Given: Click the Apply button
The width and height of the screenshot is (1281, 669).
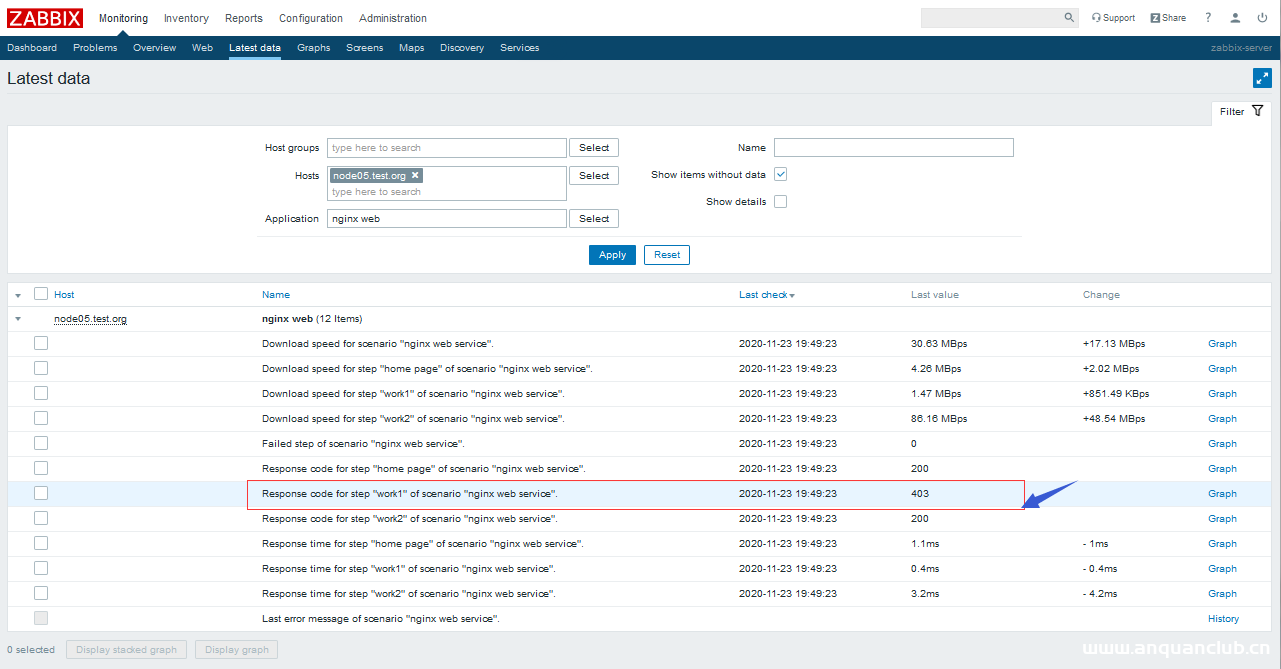Looking at the screenshot, I should coord(611,254).
